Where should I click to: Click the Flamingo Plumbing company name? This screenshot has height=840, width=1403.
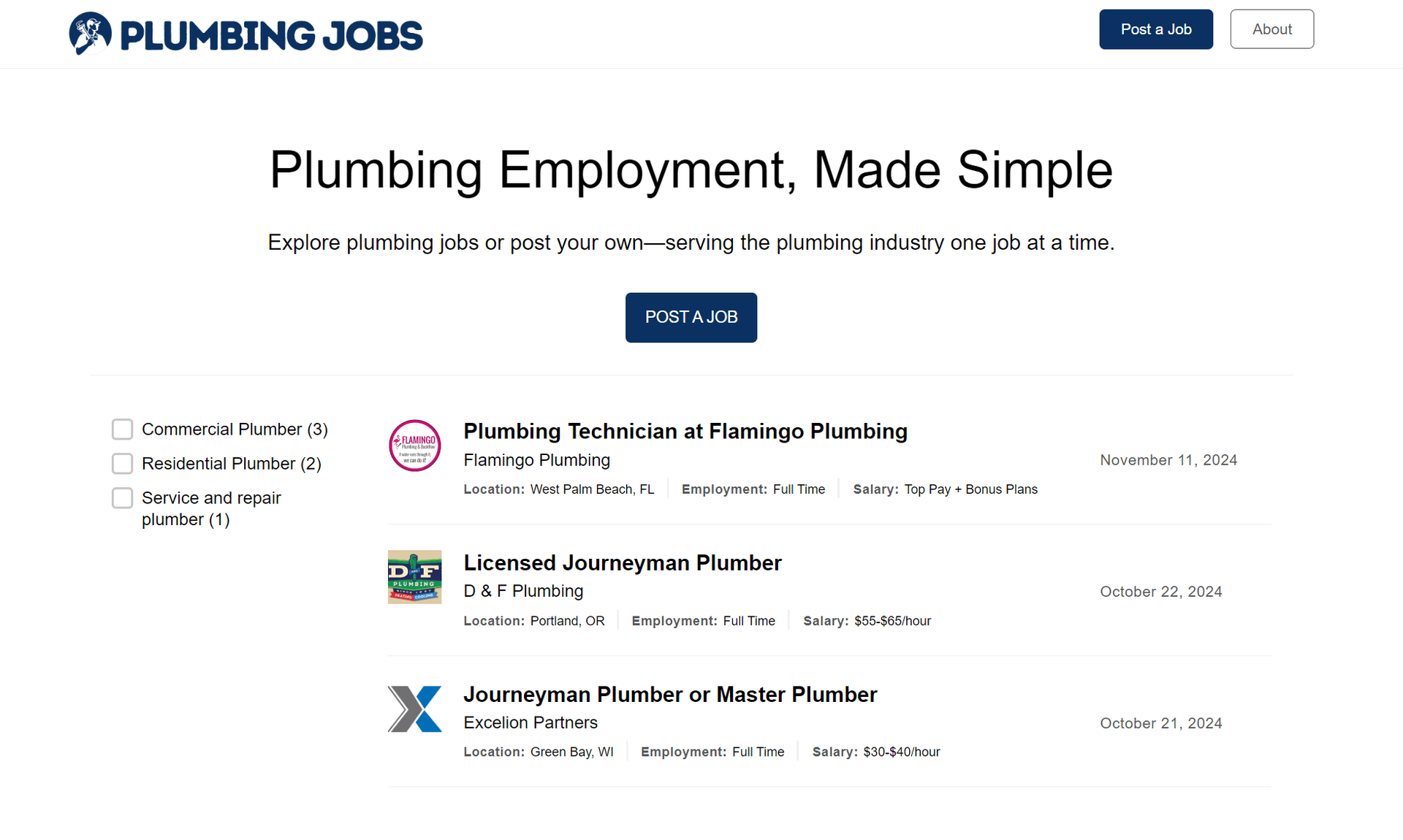click(536, 460)
